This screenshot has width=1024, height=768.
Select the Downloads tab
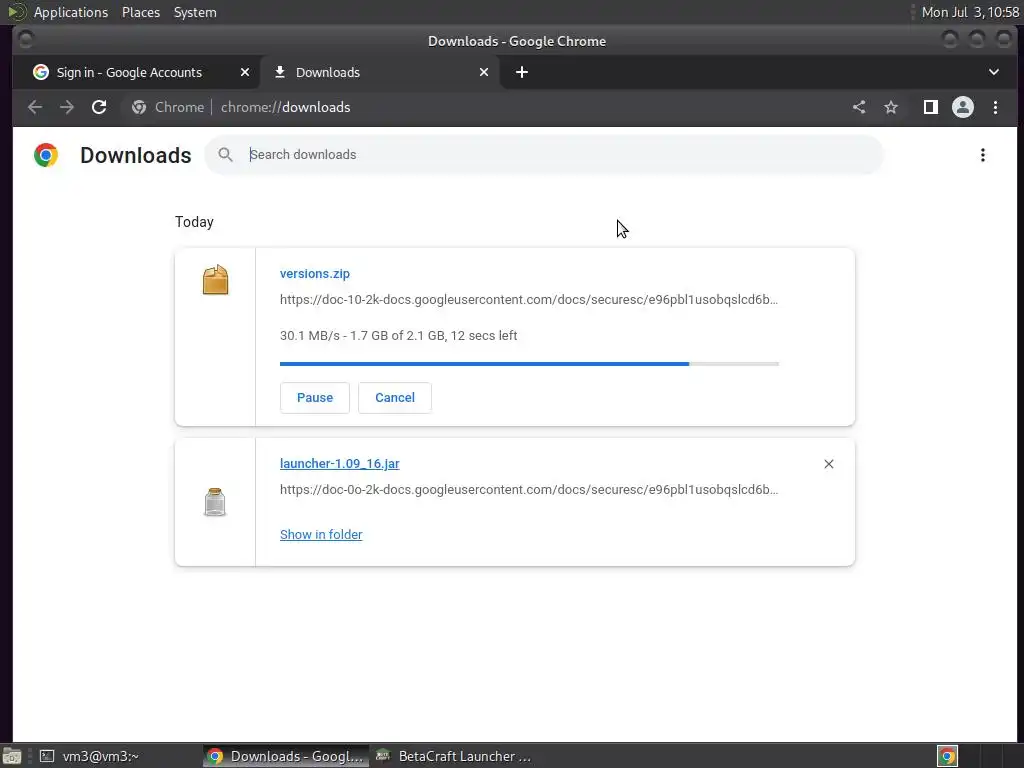(381, 72)
